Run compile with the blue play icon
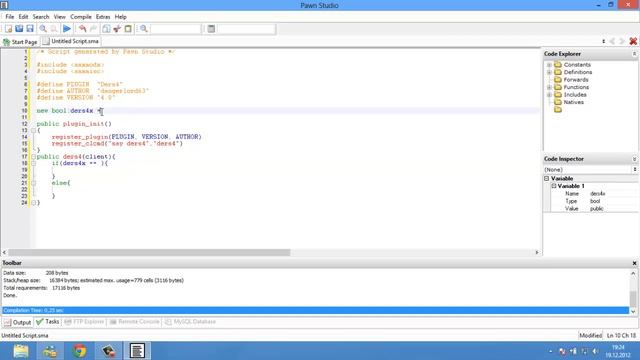Viewport: 640px width, 360px height. point(67,29)
